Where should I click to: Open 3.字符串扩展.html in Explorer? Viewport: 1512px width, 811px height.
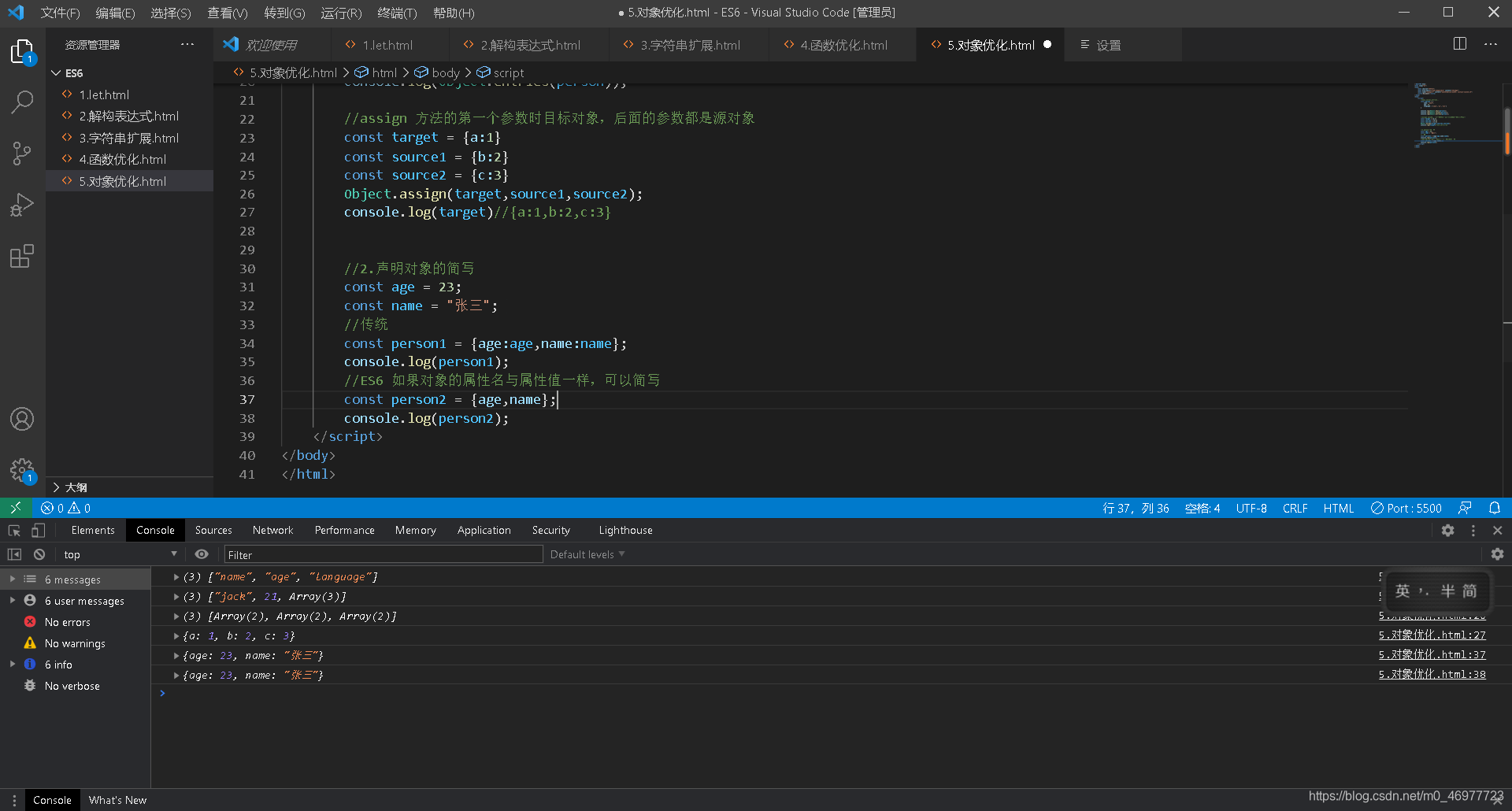(x=129, y=138)
